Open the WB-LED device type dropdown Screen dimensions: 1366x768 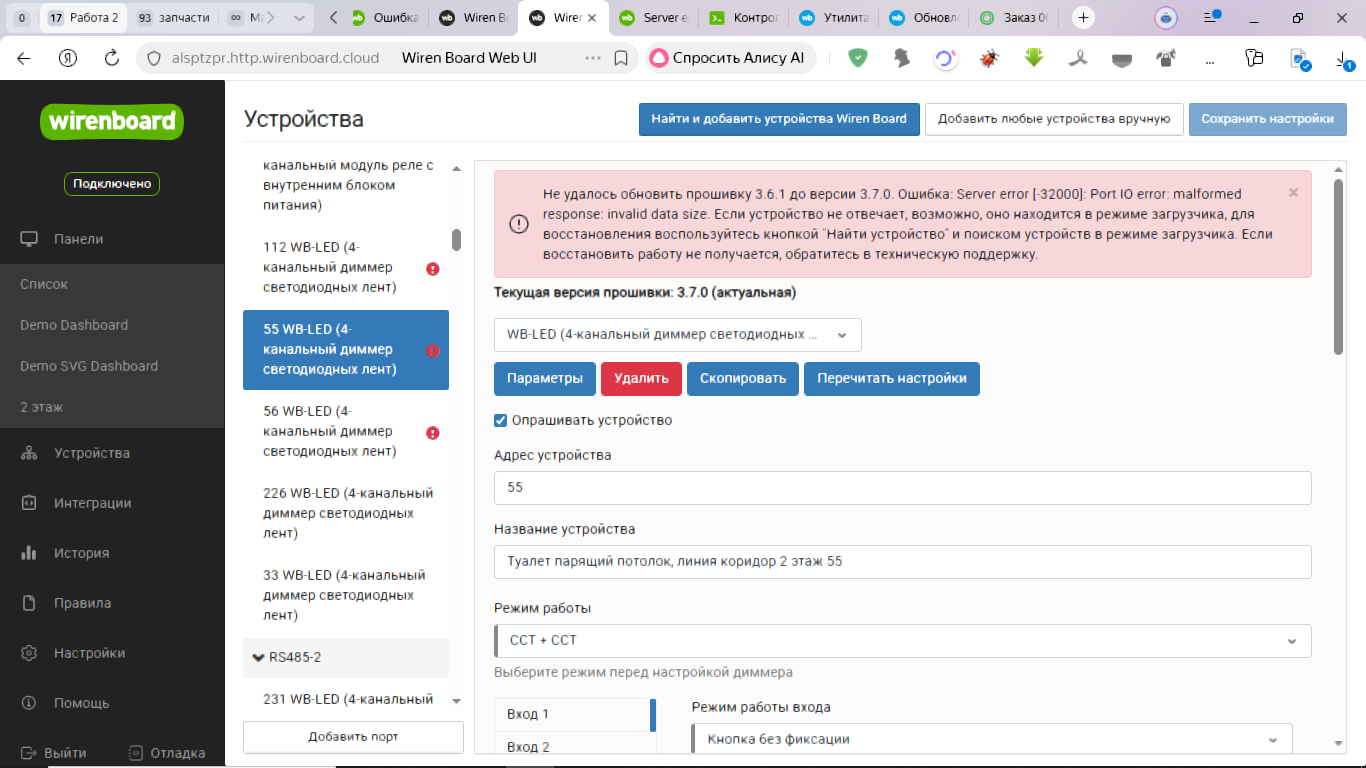tap(677, 335)
